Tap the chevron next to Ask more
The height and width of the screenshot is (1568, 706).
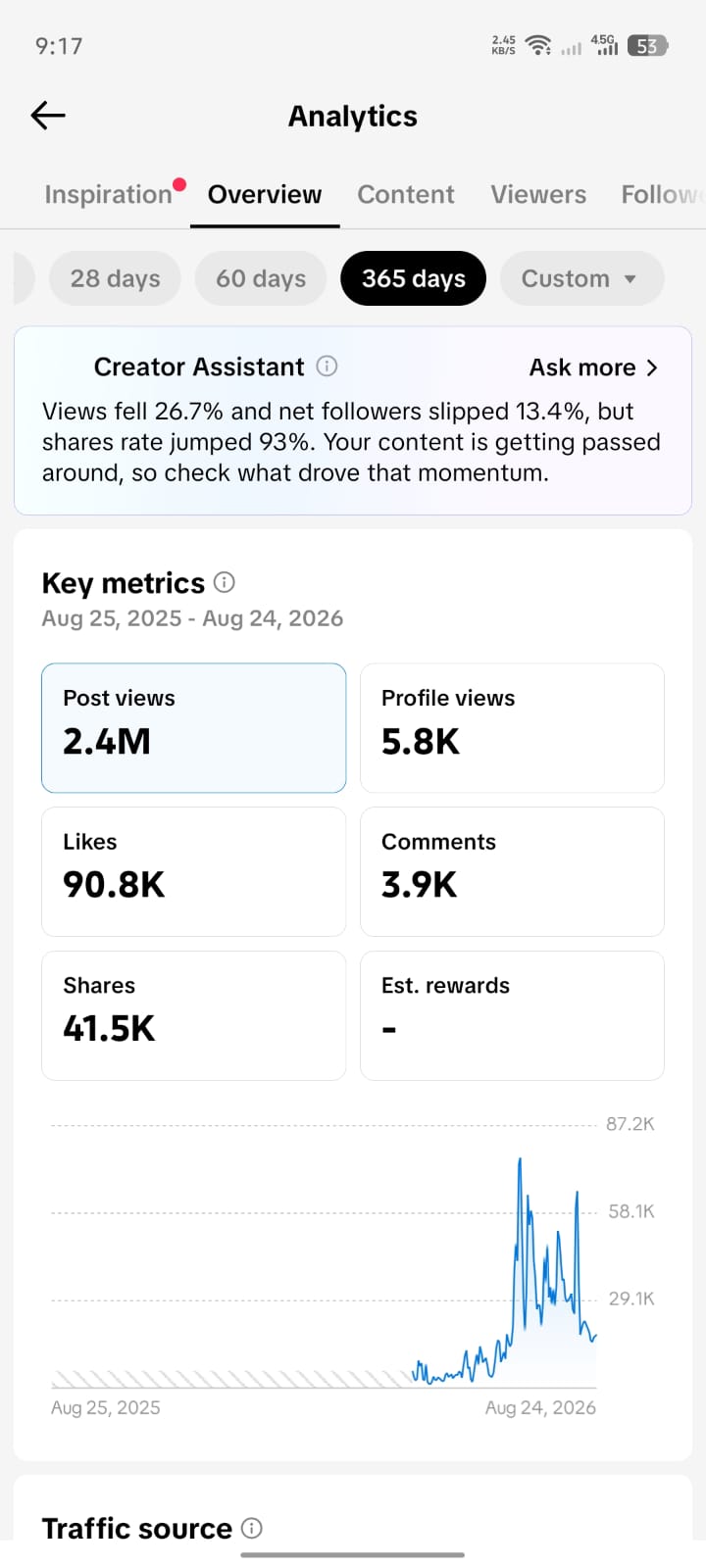pos(652,367)
